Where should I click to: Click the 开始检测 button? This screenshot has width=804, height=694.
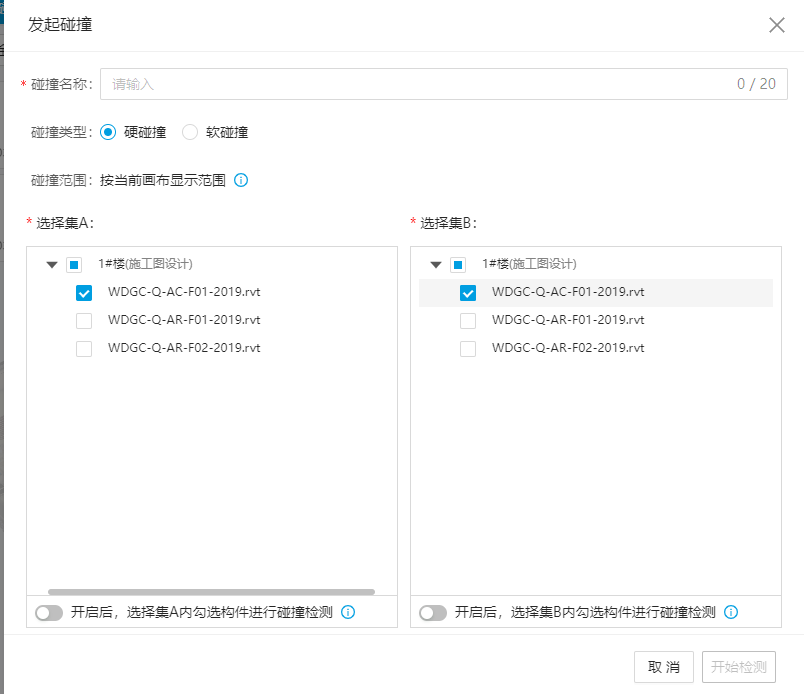click(739, 667)
